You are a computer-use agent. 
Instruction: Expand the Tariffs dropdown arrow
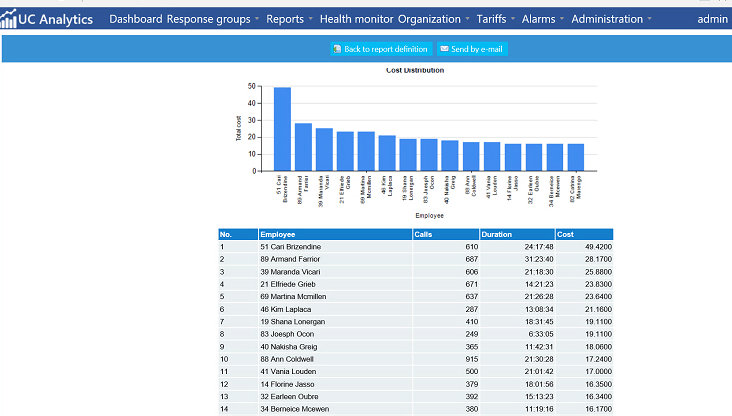pyautogui.click(x=513, y=19)
